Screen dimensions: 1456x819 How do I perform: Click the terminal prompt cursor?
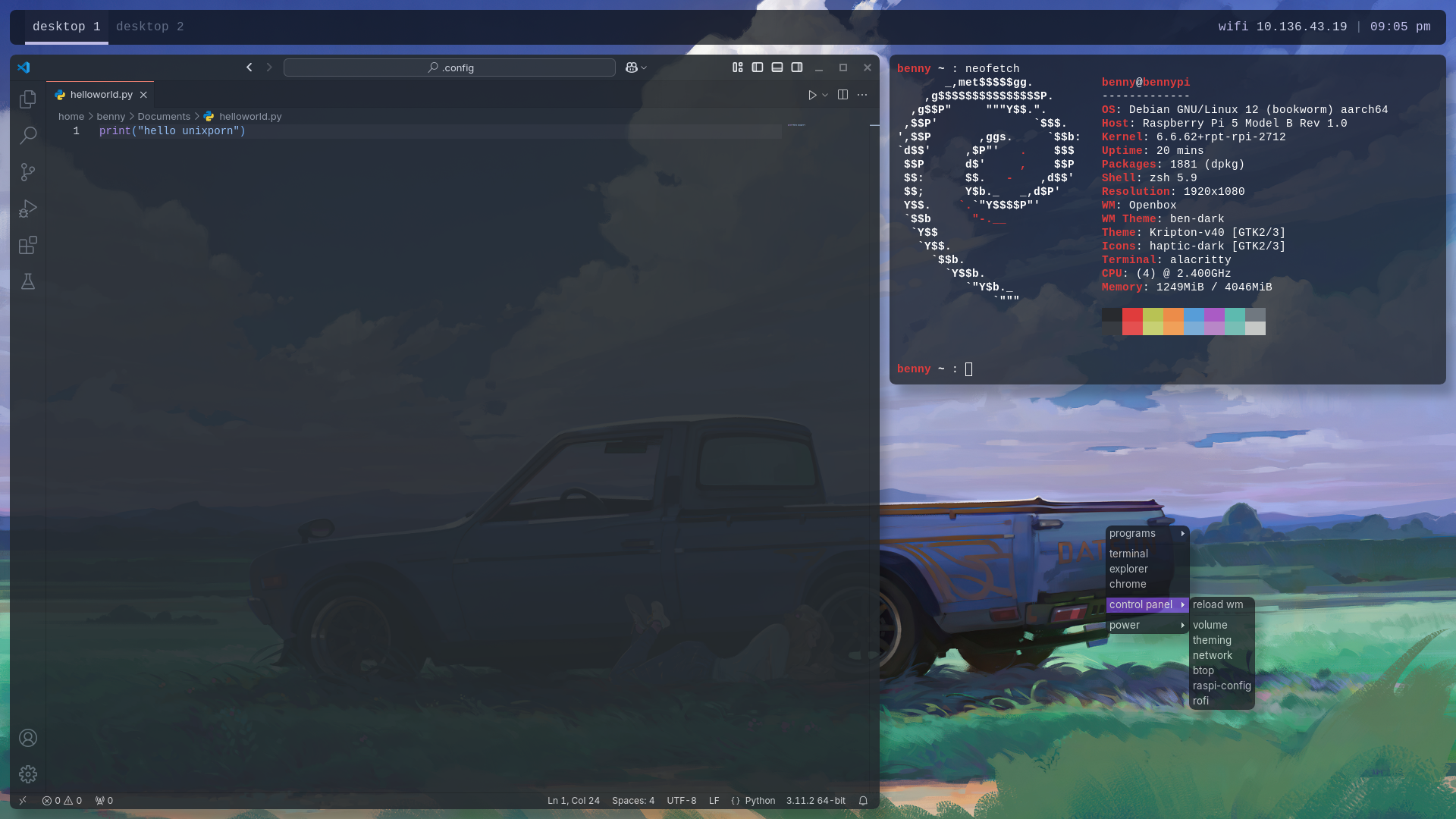click(x=968, y=369)
